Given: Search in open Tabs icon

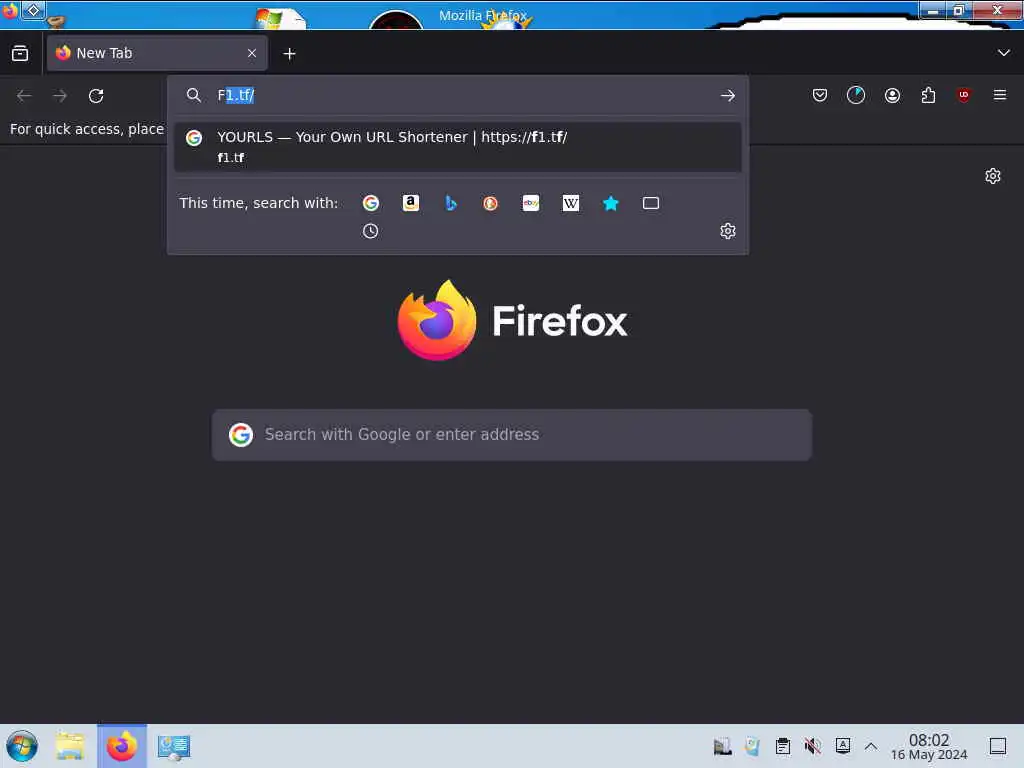Looking at the screenshot, I should pyautogui.click(x=650, y=203).
